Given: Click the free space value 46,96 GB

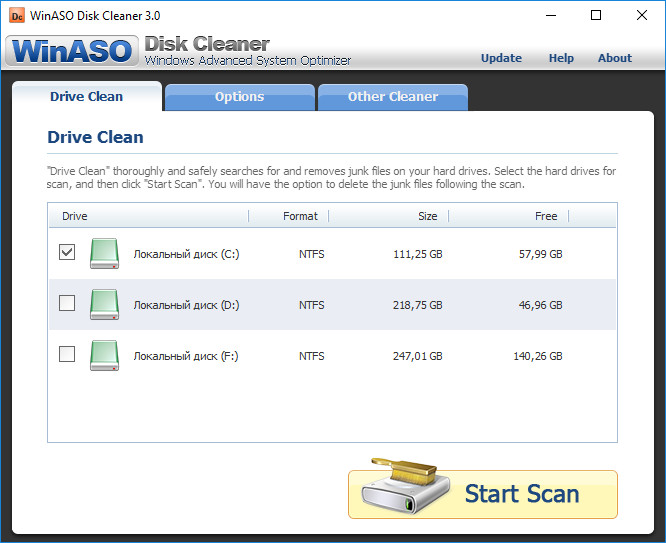Looking at the screenshot, I should (x=541, y=305).
